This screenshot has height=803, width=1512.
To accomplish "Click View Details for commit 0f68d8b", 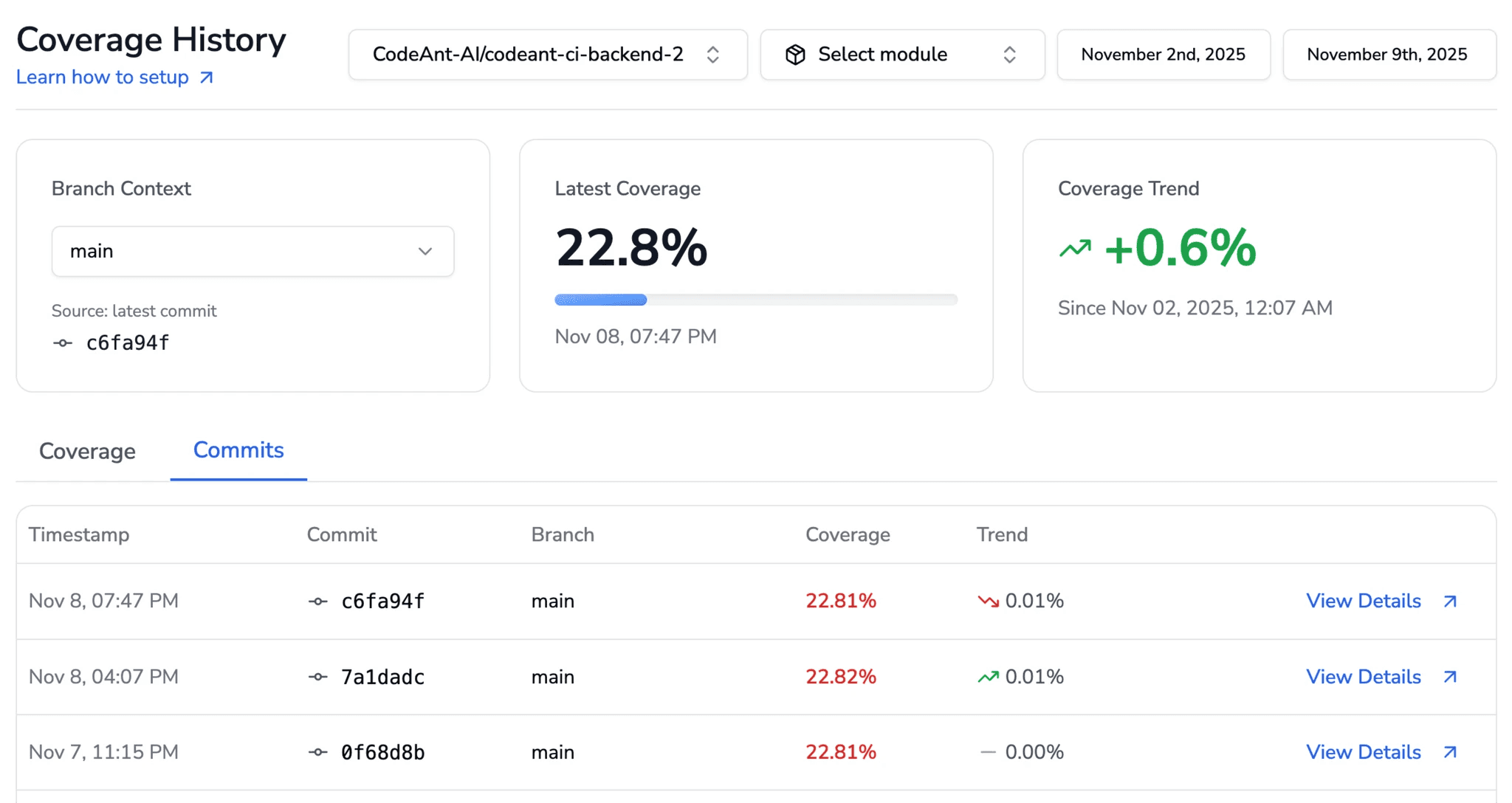I will click(x=1363, y=752).
